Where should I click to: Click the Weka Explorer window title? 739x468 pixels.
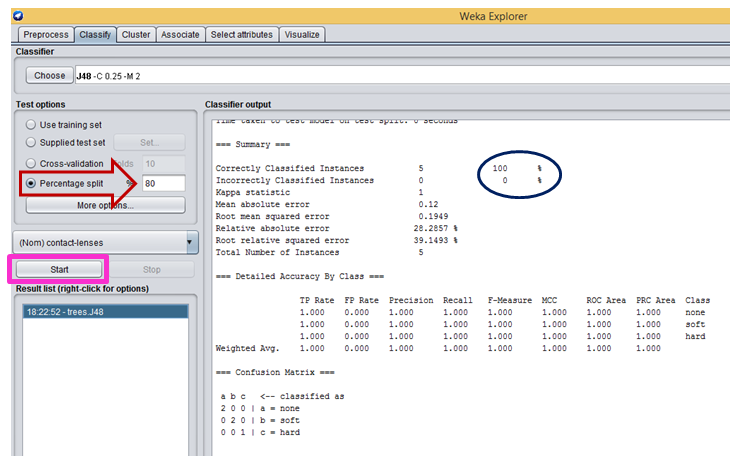[x=493, y=16]
